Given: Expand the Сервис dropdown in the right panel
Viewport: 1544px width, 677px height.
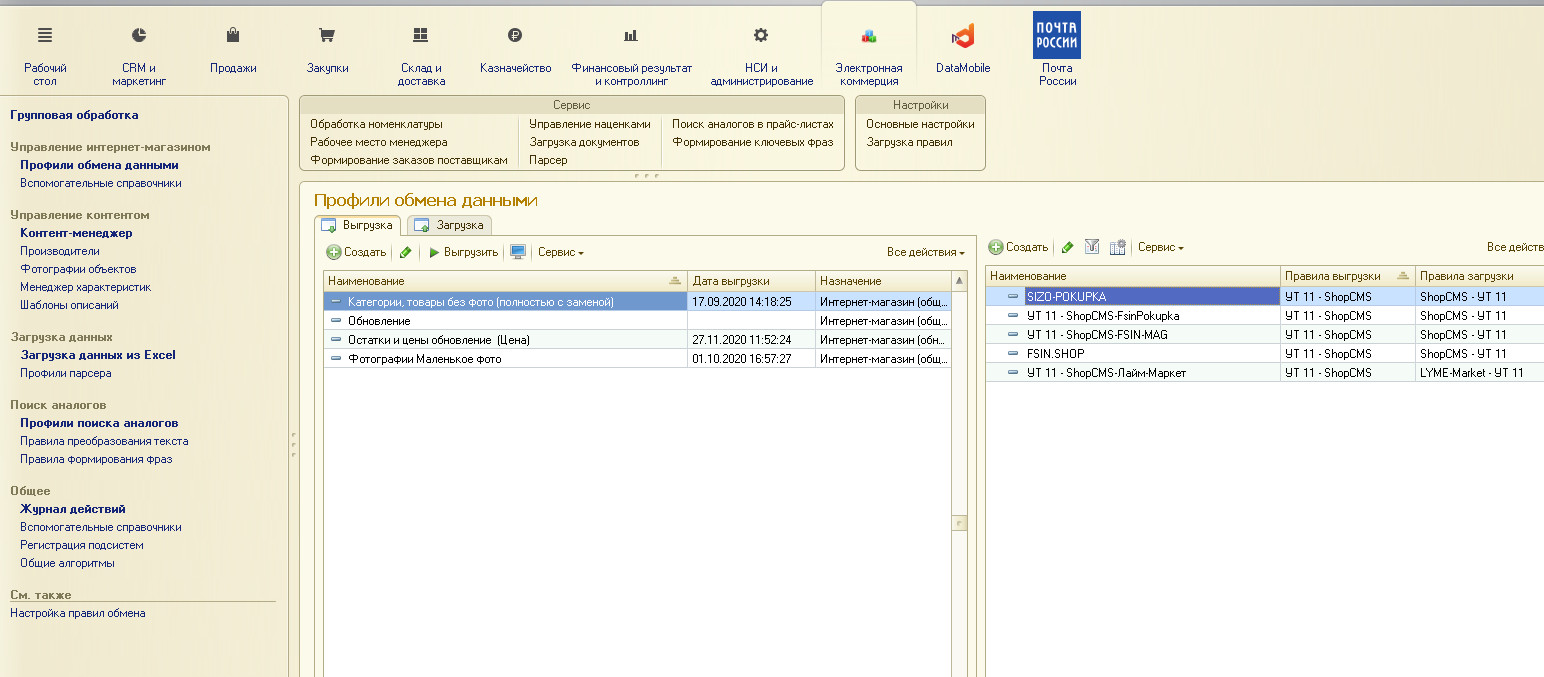Looking at the screenshot, I should coord(1160,247).
